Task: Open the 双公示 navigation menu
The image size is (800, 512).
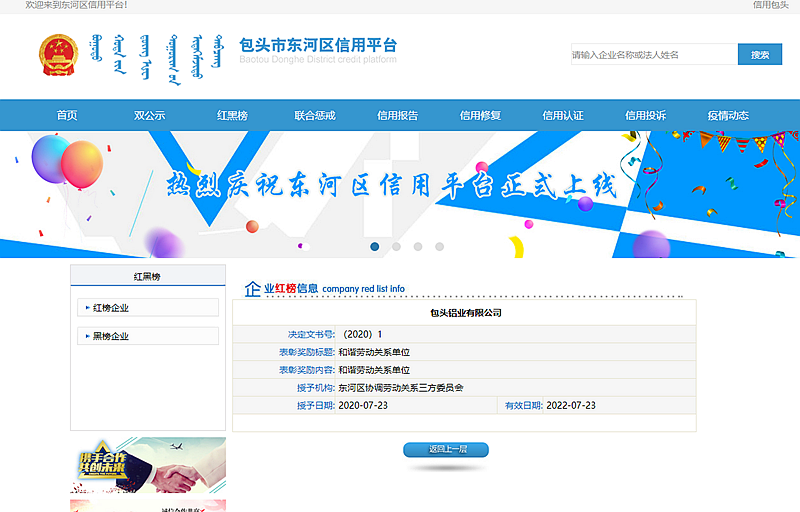Action: click(150, 116)
